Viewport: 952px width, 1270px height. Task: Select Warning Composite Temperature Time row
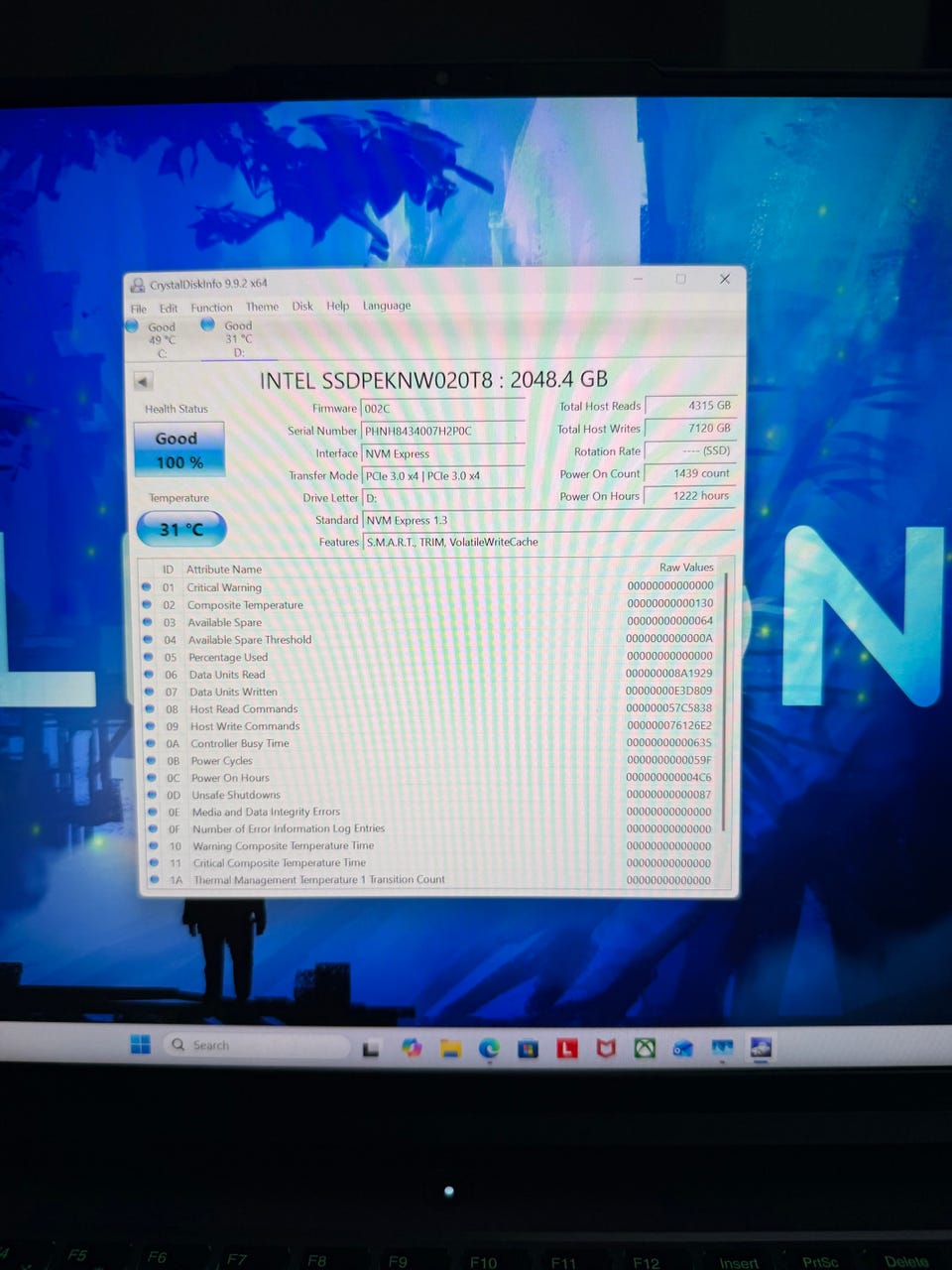click(433, 845)
